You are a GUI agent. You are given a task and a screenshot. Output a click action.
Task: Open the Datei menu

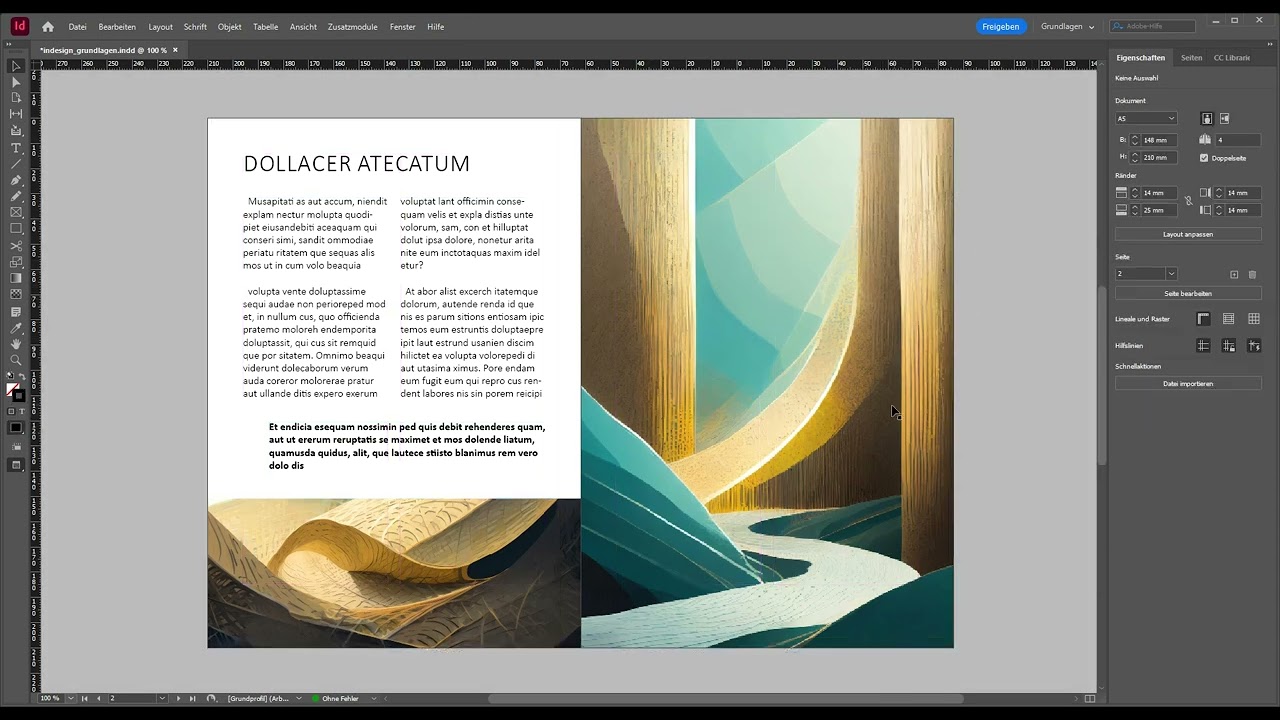click(x=77, y=27)
